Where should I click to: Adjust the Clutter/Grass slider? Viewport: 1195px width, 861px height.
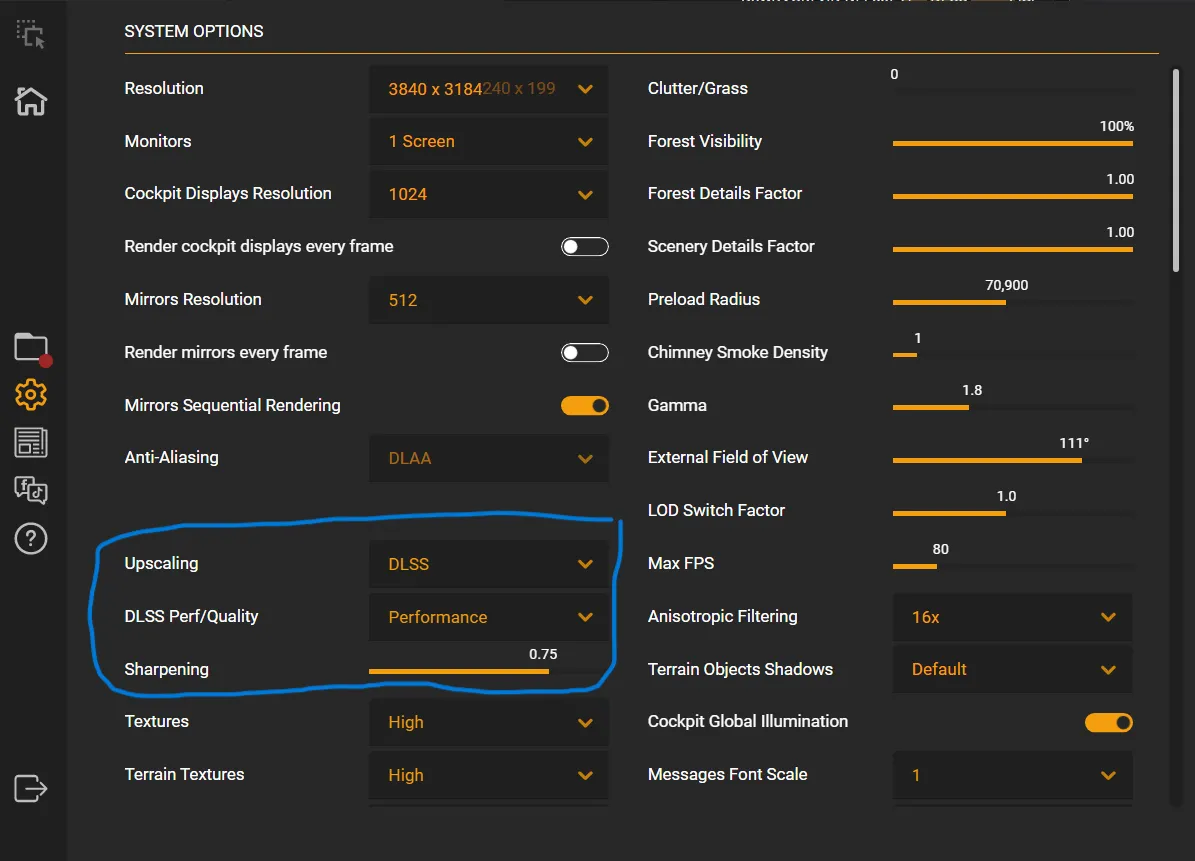tap(1013, 91)
